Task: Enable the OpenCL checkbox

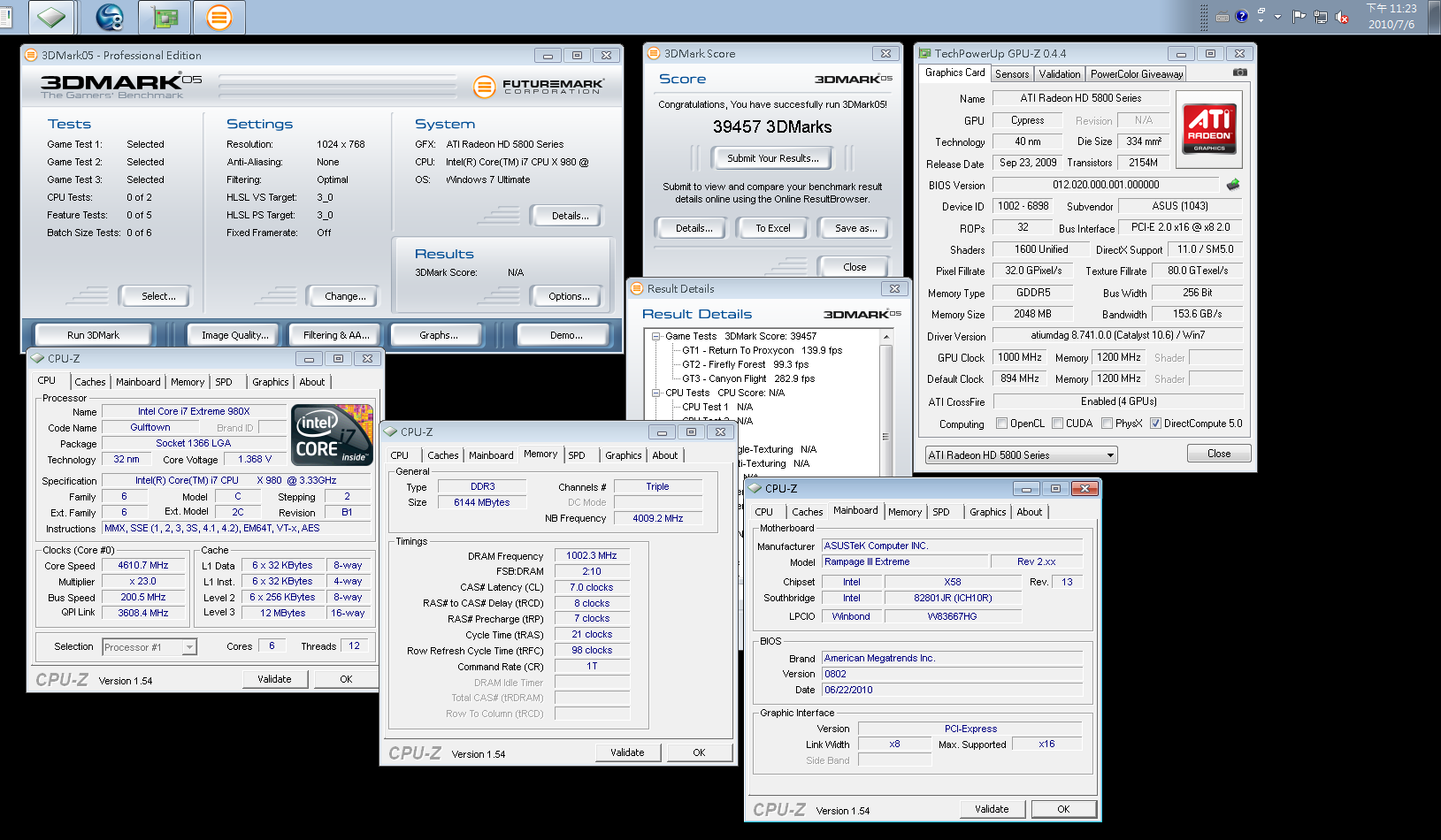Action: click(1001, 424)
